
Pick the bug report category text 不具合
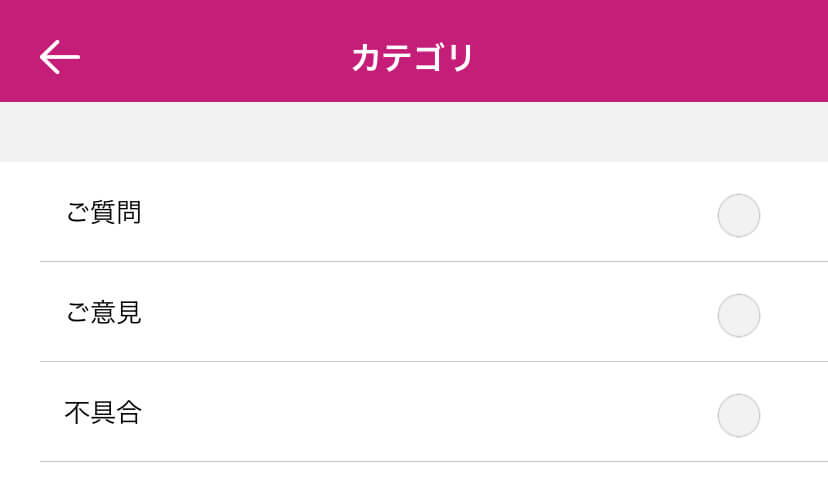[103, 413]
